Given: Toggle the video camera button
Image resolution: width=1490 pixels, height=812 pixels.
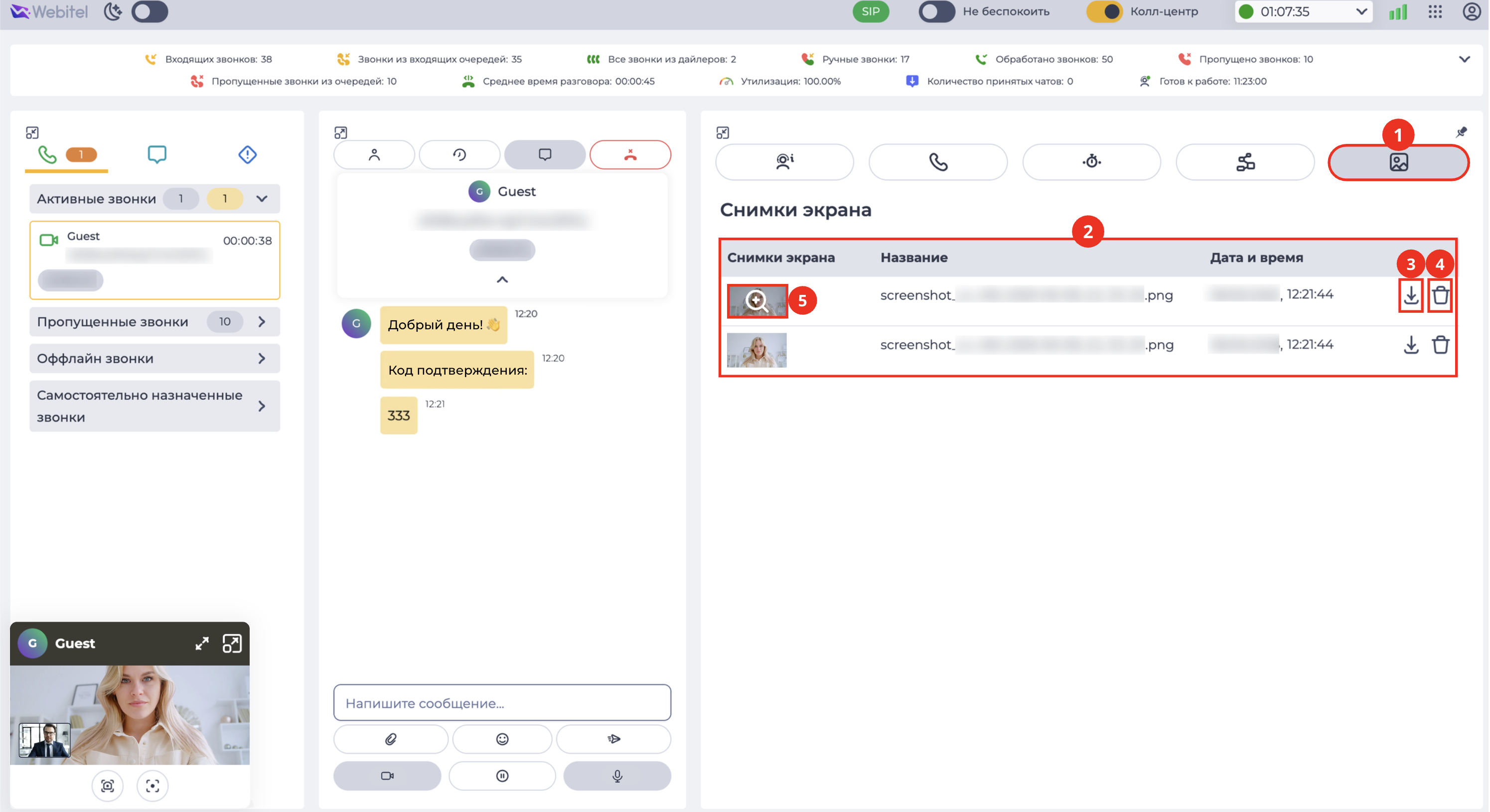Looking at the screenshot, I should pos(387,776).
